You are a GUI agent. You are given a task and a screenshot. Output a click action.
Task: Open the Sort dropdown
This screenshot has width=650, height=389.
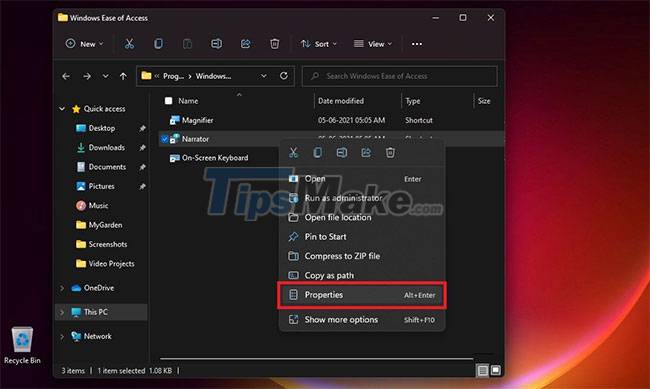tap(319, 44)
